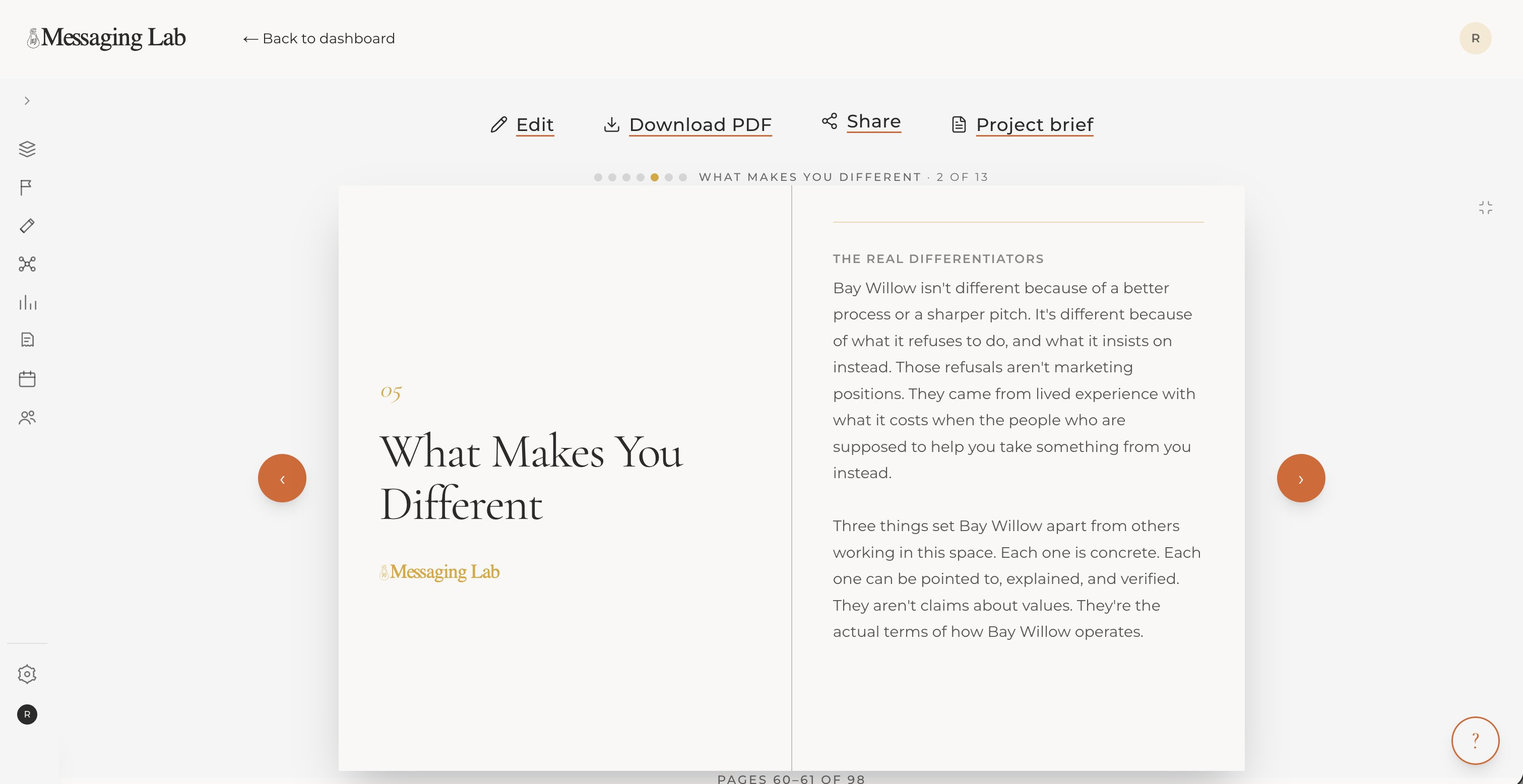This screenshot has width=1523, height=784.
Task: Expand the sidebar with the chevron arrow
Action: click(27, 100)
